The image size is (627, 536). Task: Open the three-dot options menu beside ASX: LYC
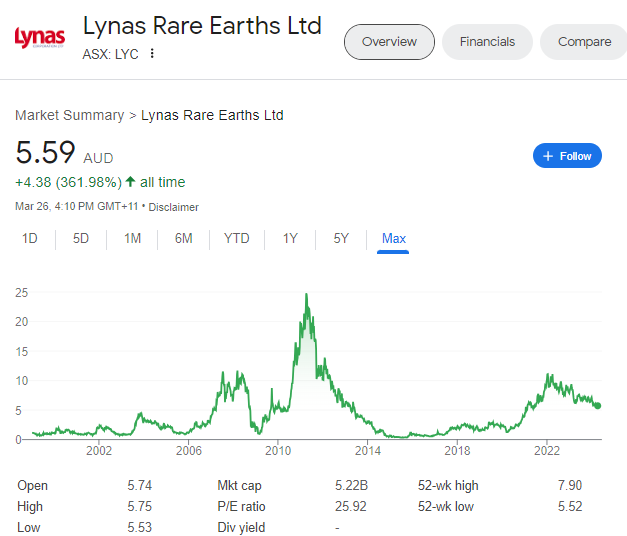point(152,53)
